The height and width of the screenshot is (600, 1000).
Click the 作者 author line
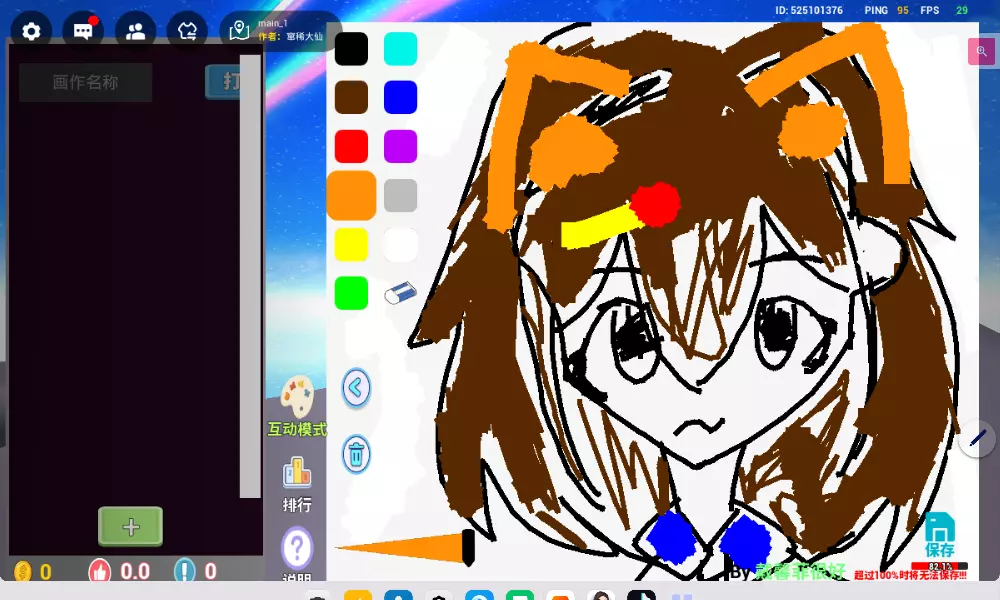pyautogui.click(x=290, y=36)
